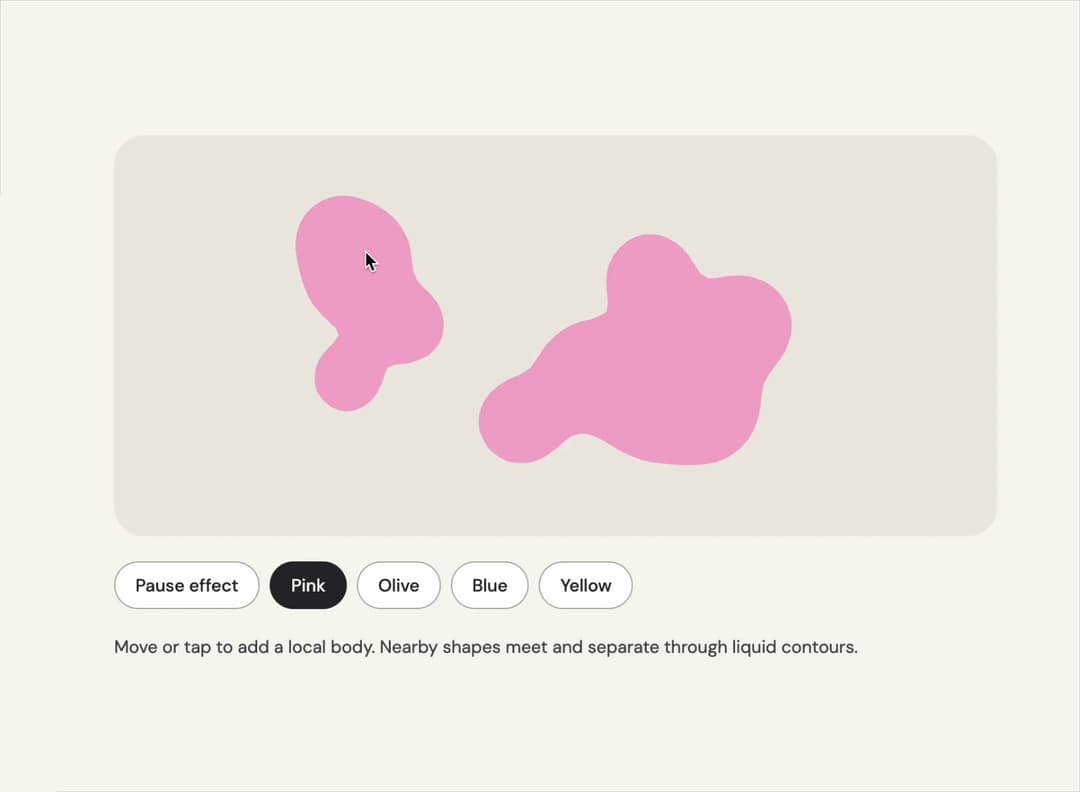Tap empty canvas area above the large blob
This screenshot has width=1080, height=792.
(654, 183)
